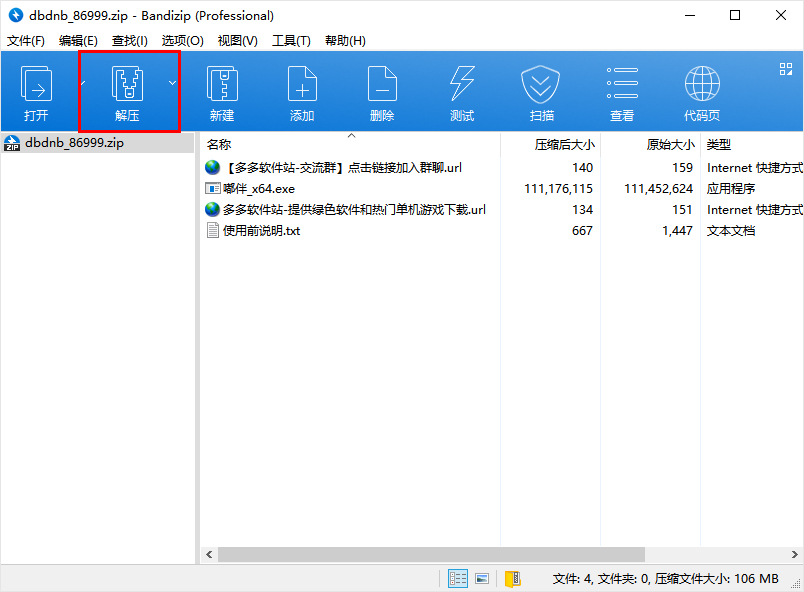Select dbdnb_86999.zip in the tree panel
The width and height of the screenshot is (804, 592).
click(97, 143)
